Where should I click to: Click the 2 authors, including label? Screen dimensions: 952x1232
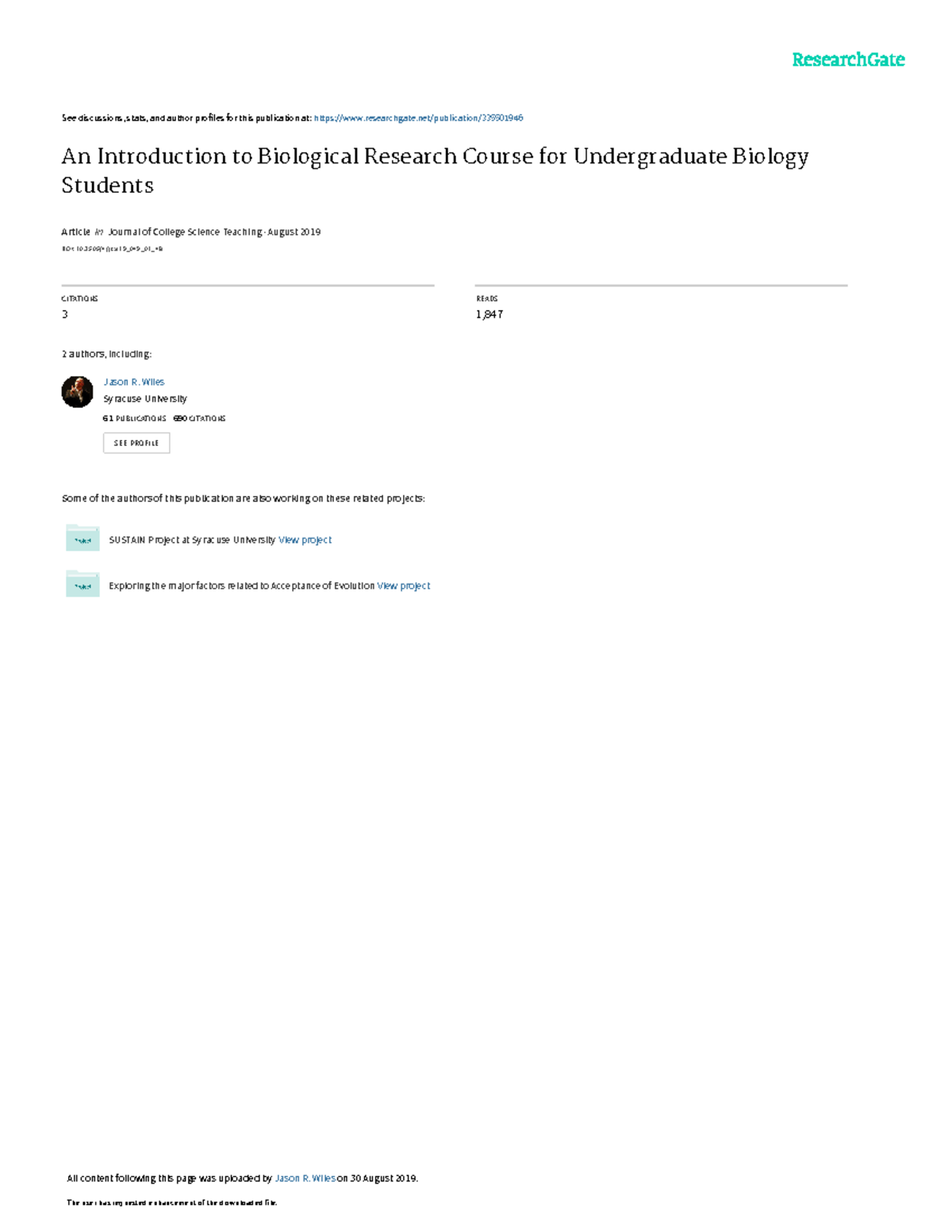[x=107, y=353]
